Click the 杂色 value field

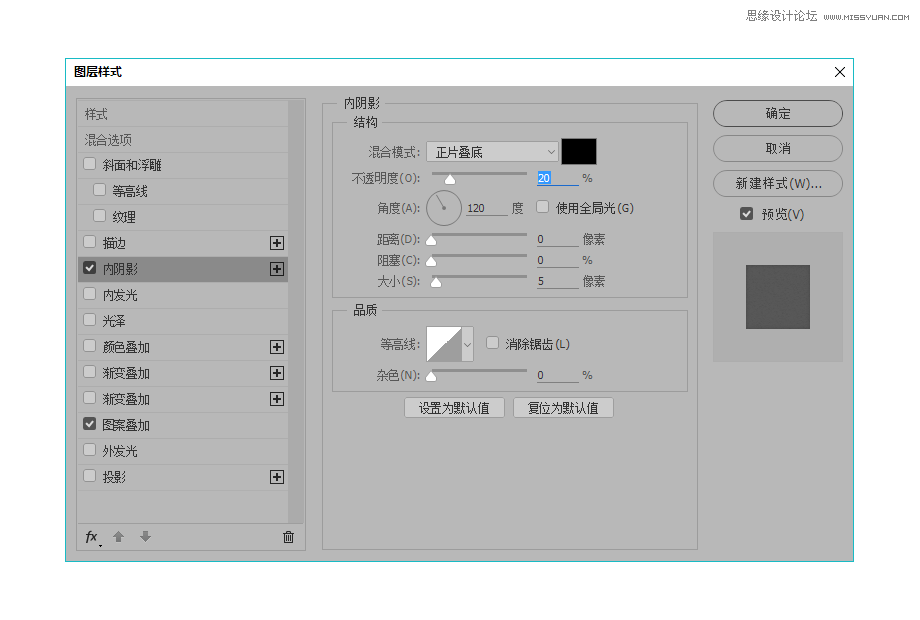557,375
